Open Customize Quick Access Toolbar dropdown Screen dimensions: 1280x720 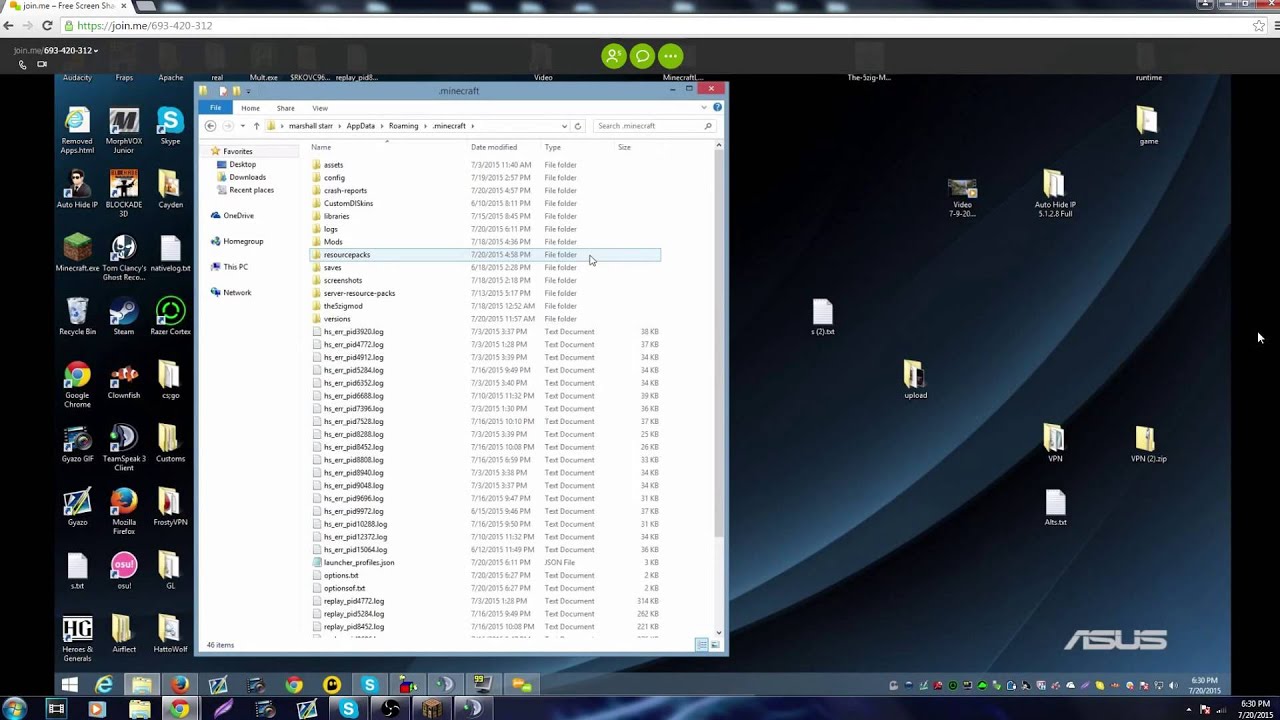(x=248, y=91)
